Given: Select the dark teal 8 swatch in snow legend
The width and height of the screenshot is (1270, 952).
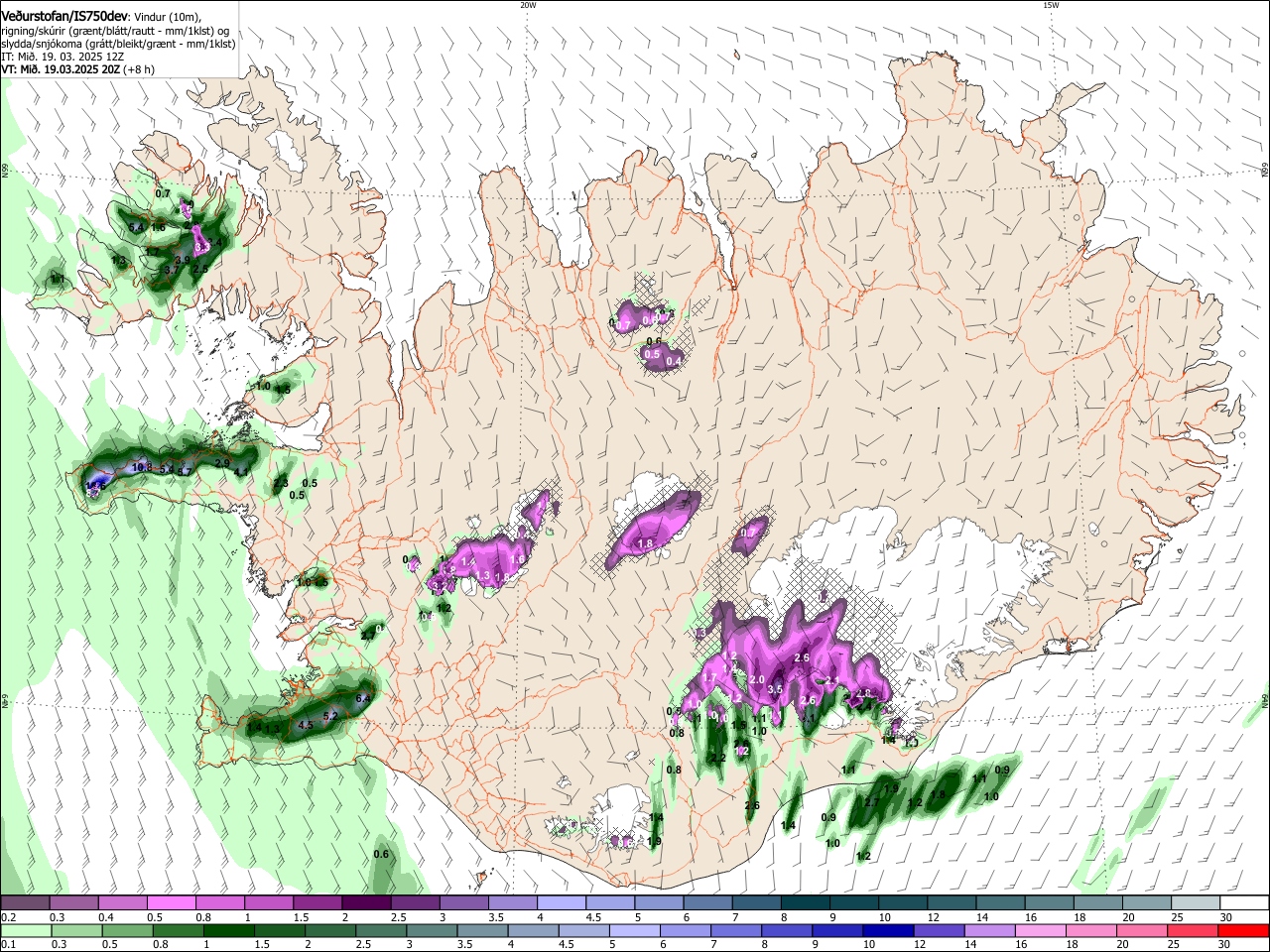Looking at the screenshot, I should pos(805,903).
